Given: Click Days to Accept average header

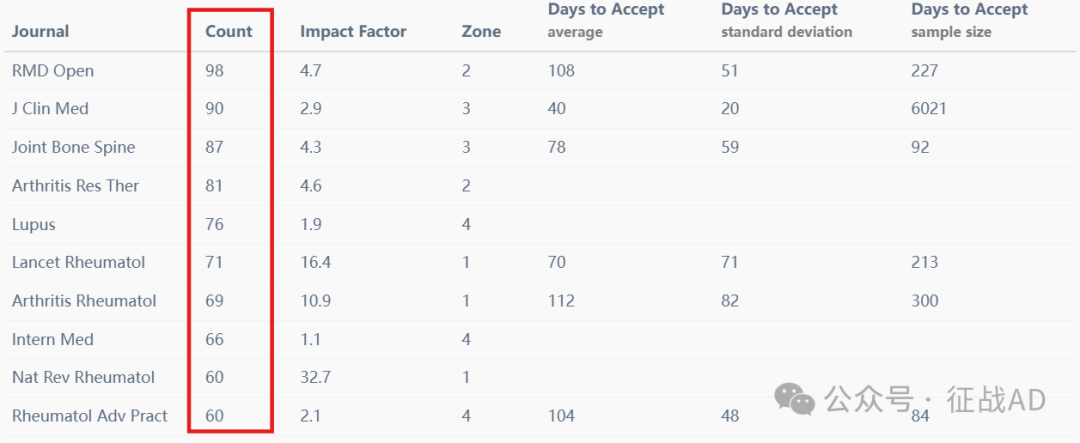Looking at the screenshot, I should click(606, 20).
